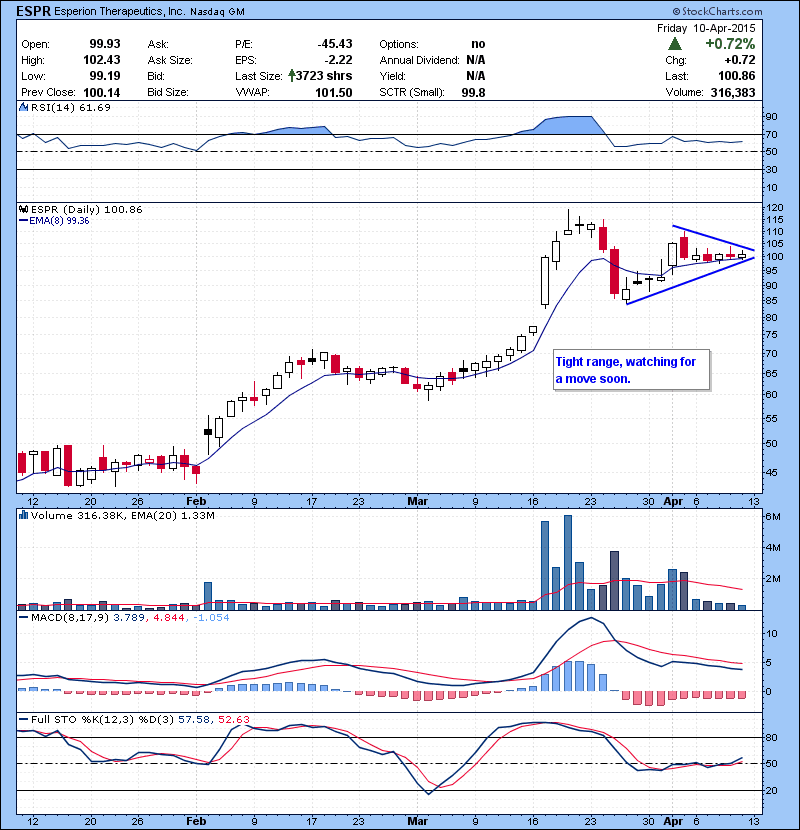Click the Tight range annotation box
Viewport: 800px width, 830px height.
[631, 370]
